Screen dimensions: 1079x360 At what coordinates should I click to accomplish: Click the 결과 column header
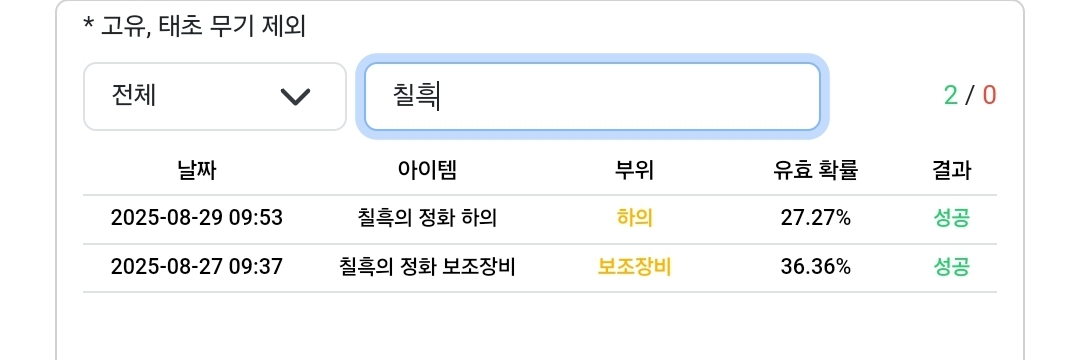952,169
